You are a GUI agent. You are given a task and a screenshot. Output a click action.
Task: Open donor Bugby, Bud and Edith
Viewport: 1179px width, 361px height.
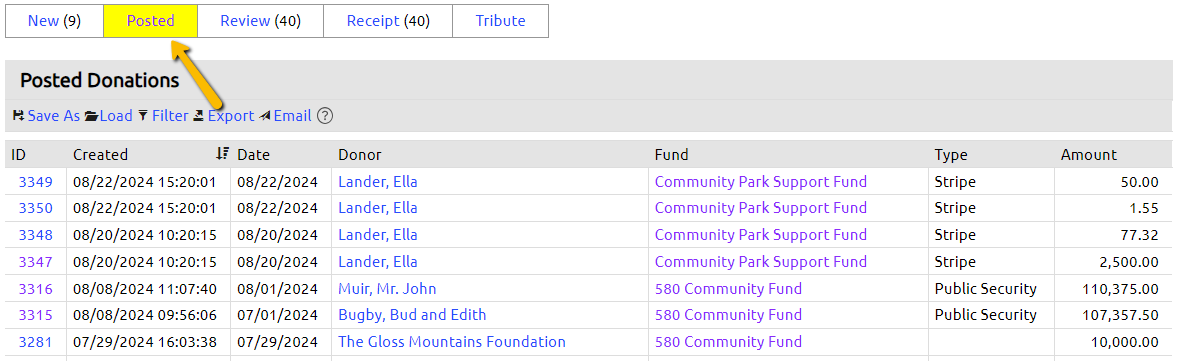tap(412, 315)
